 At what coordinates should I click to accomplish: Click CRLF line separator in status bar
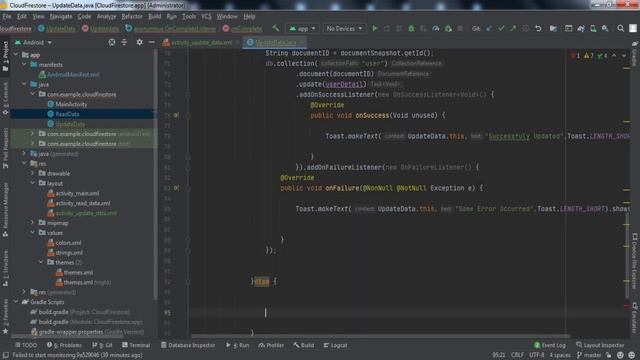click(517, 356)
